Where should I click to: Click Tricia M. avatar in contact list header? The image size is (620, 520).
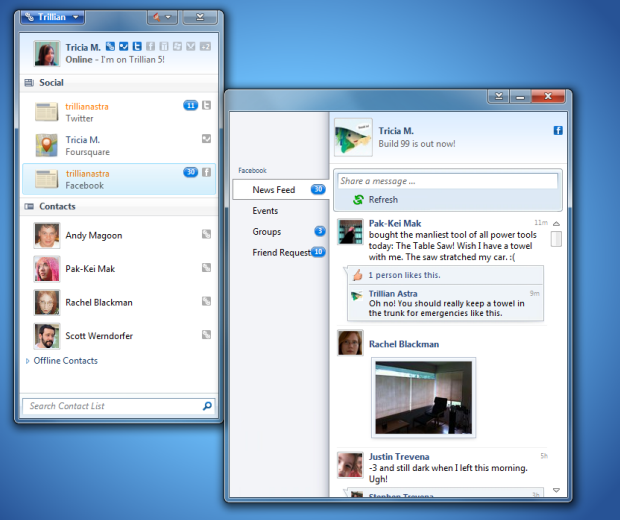(47, 53)
